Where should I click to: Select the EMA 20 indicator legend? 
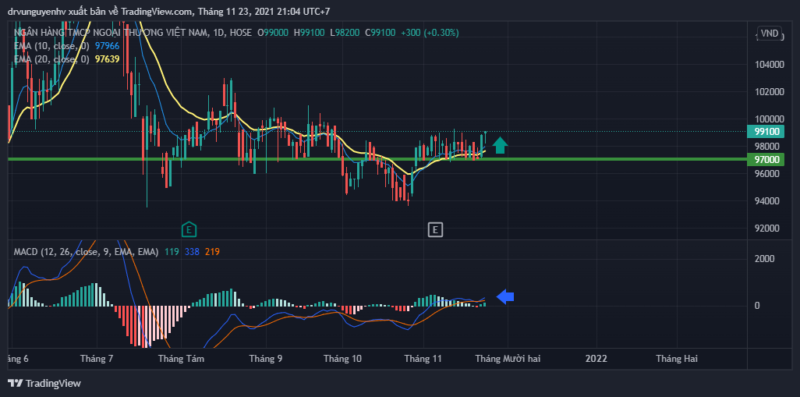pos(52,59)
